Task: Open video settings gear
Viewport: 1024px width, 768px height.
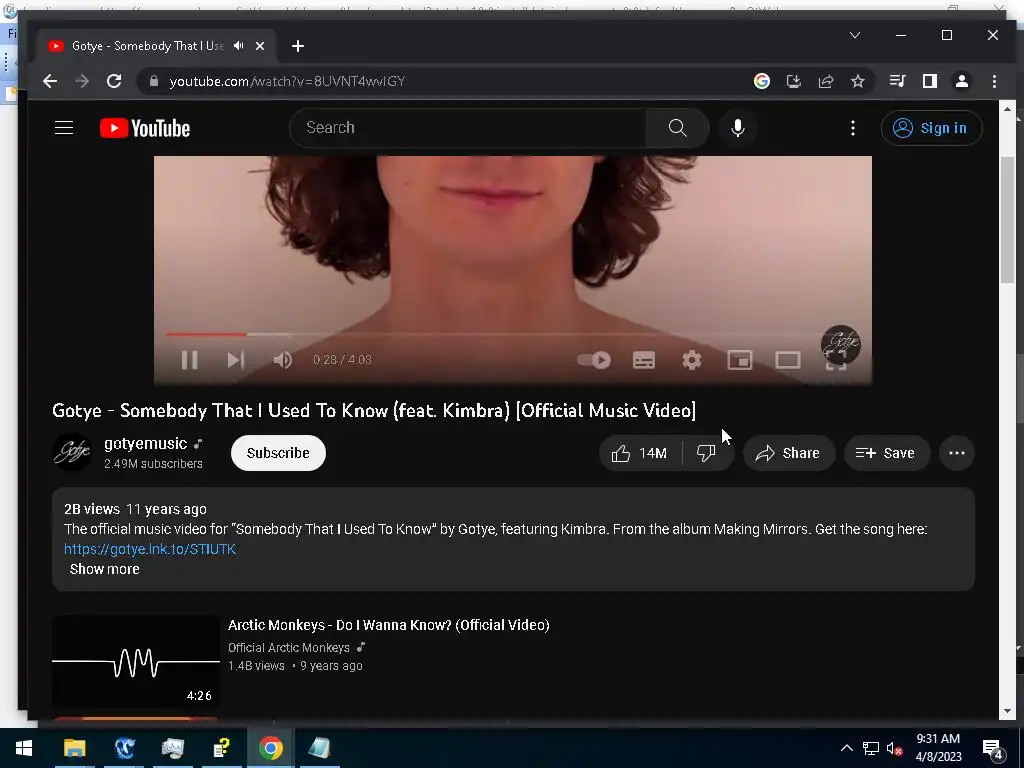Action: click(x=692, y=360)
